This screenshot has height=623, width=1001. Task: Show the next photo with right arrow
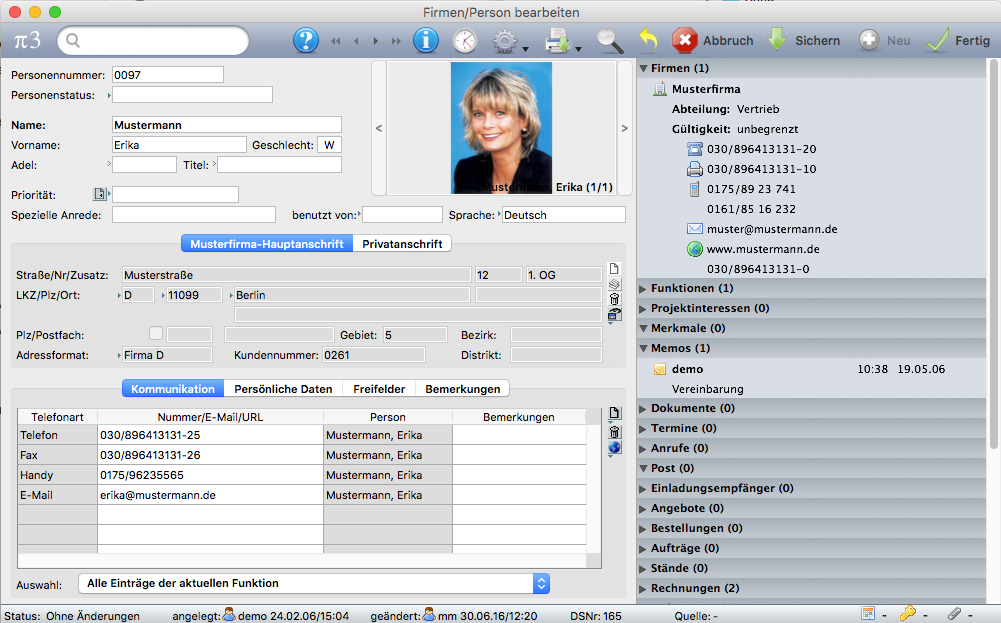624,128
